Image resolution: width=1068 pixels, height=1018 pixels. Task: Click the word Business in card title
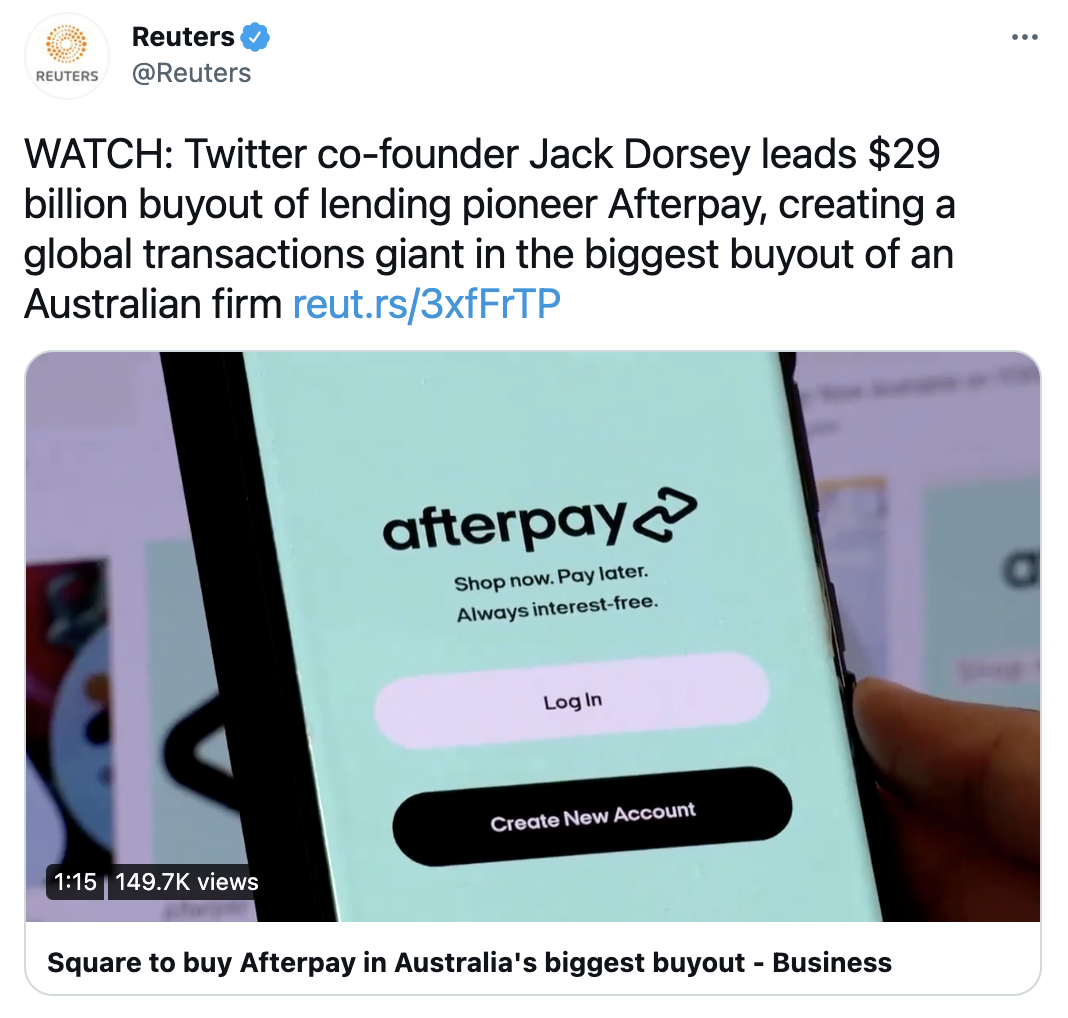(x=832, y=962)
